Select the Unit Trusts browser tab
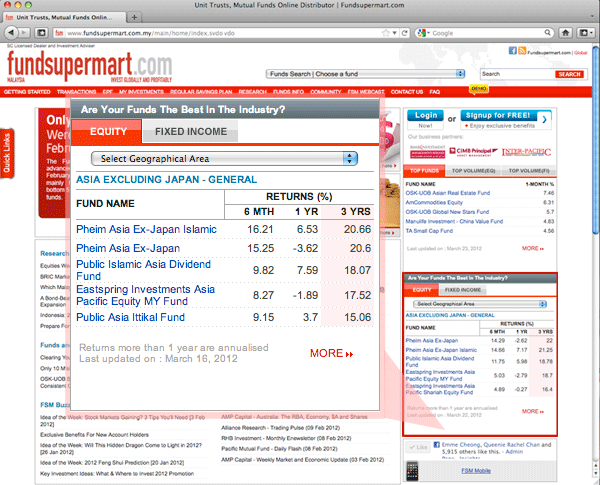The width and height of the screenshot is (600, 485). [x=64, y=17]
